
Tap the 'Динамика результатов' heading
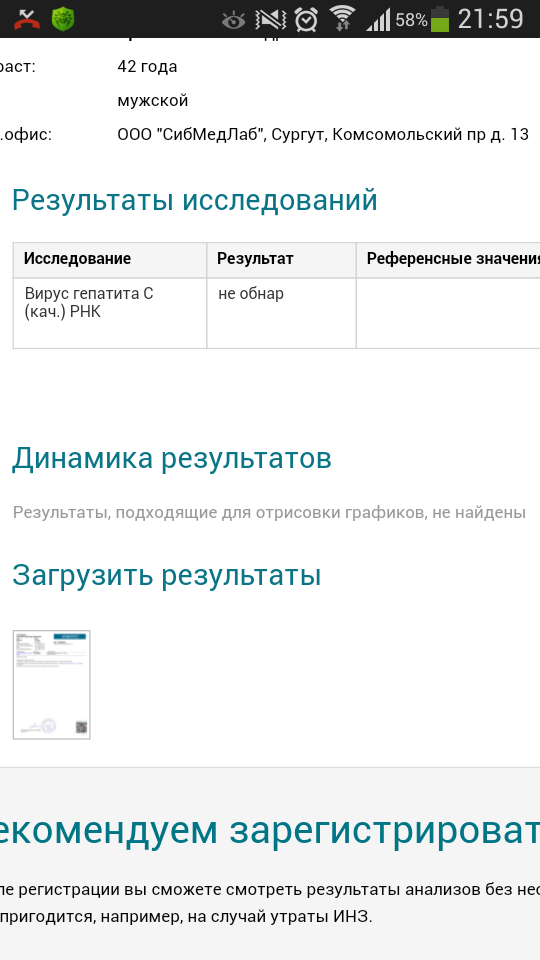[x=171, y=458]
